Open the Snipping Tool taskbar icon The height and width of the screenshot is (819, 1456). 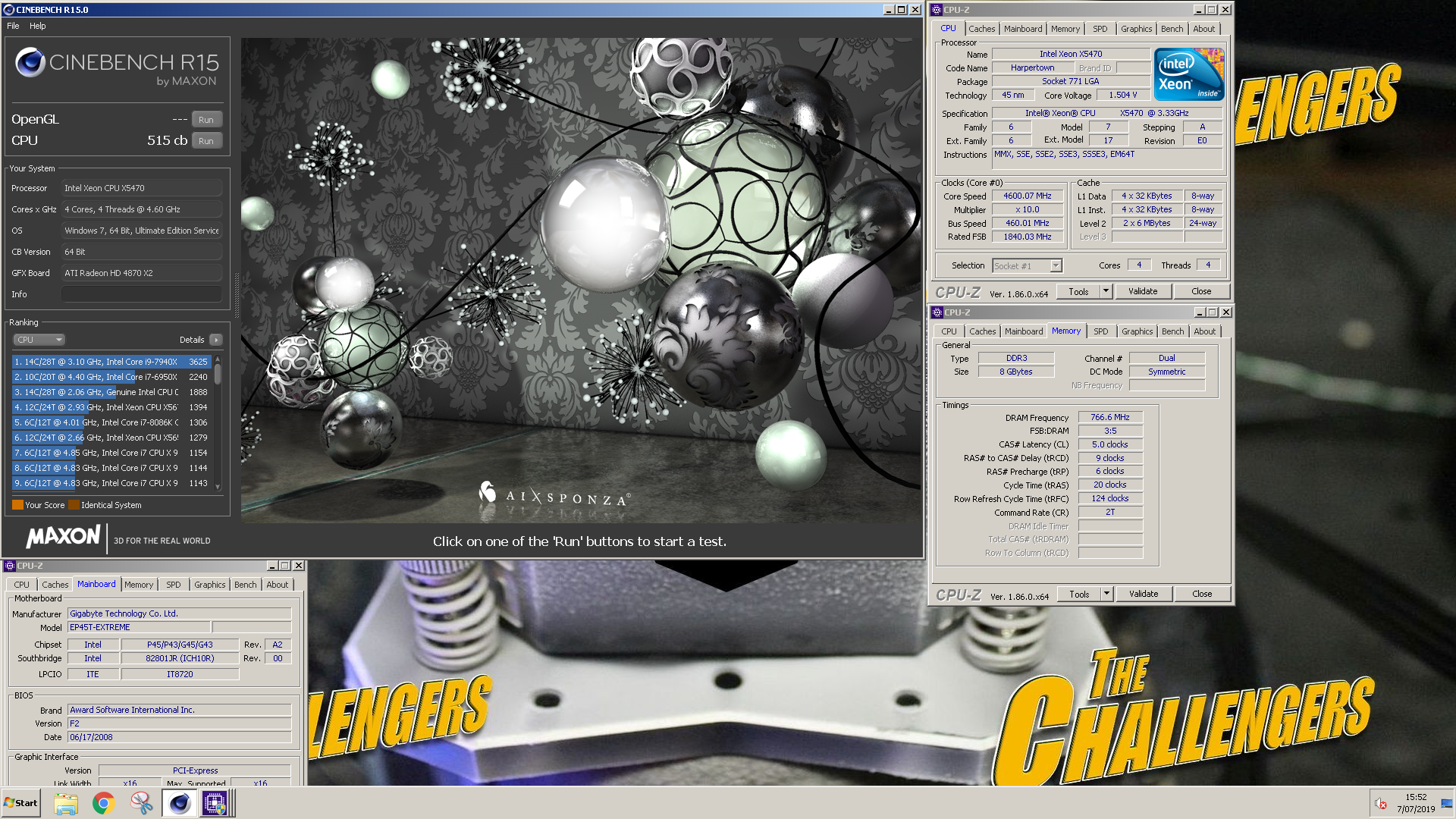tap(141, 803)
